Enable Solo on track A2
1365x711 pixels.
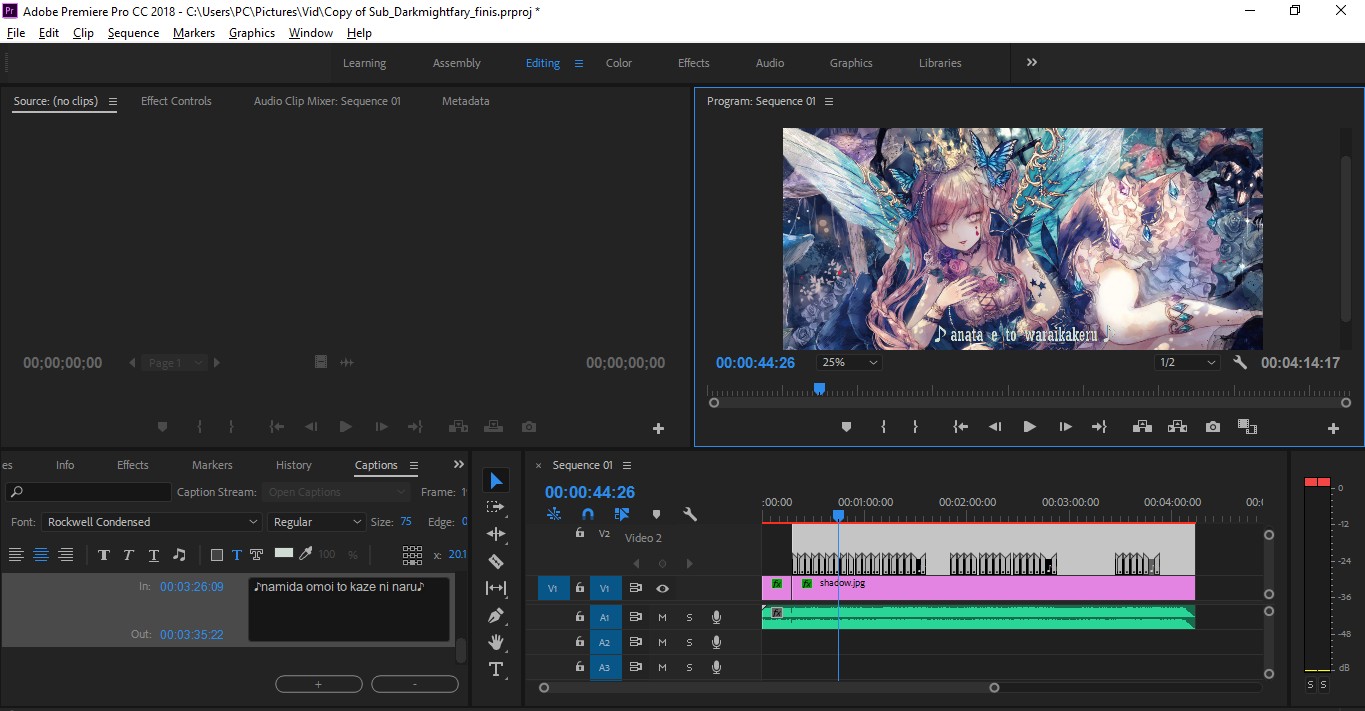[x=689, y=642]
